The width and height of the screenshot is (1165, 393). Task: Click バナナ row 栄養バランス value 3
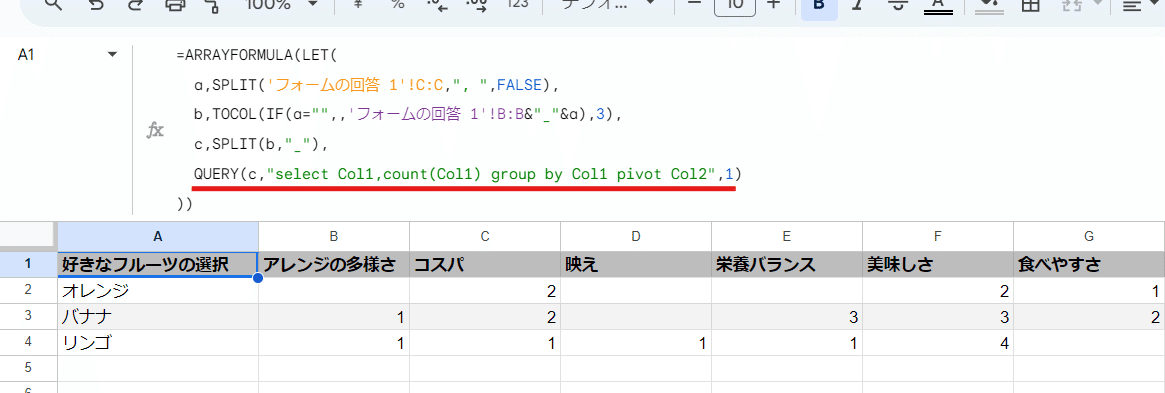coord(786,316)
